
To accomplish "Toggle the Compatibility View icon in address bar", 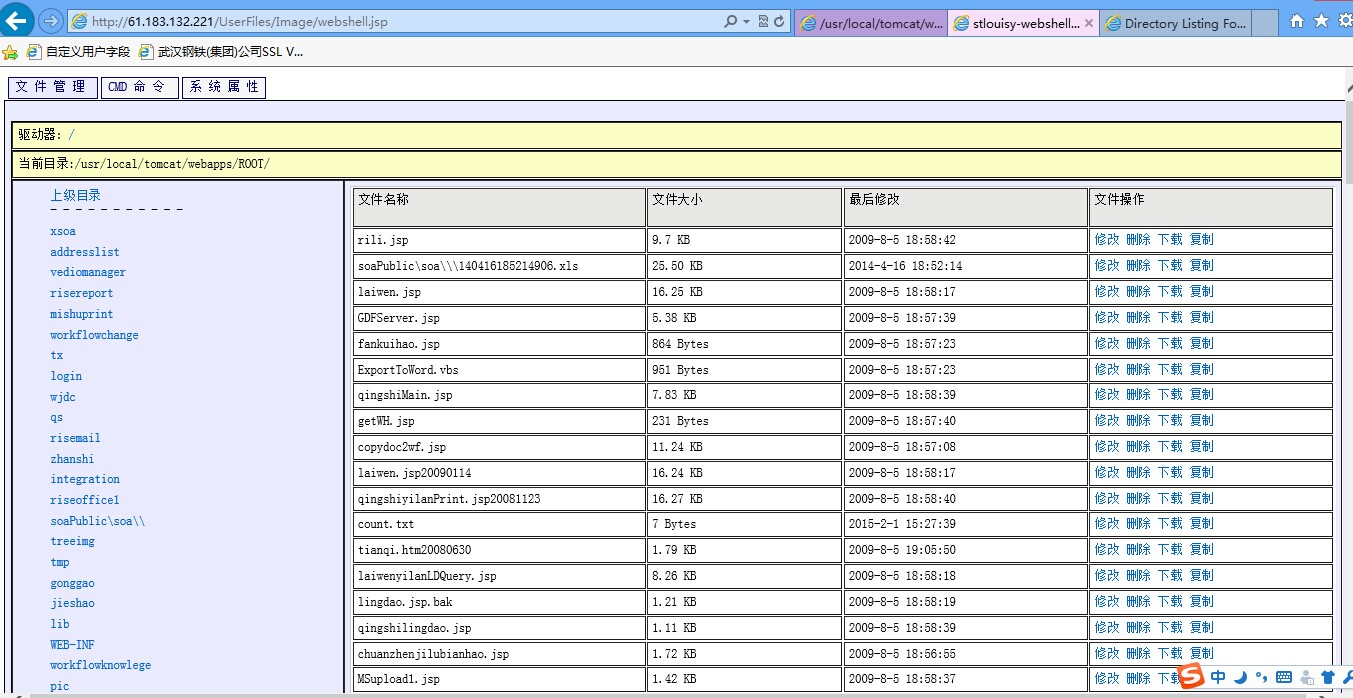I will point(763,21).
